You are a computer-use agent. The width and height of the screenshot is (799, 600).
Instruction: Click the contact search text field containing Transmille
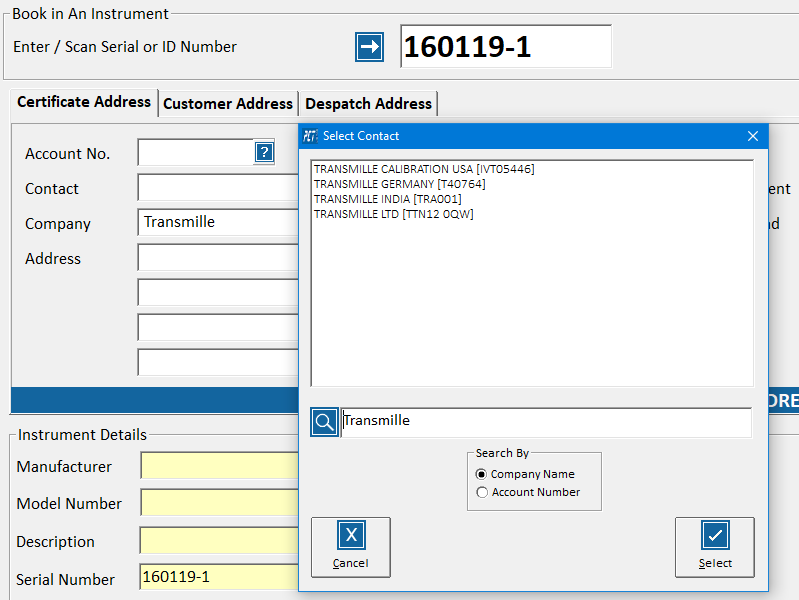546,422
